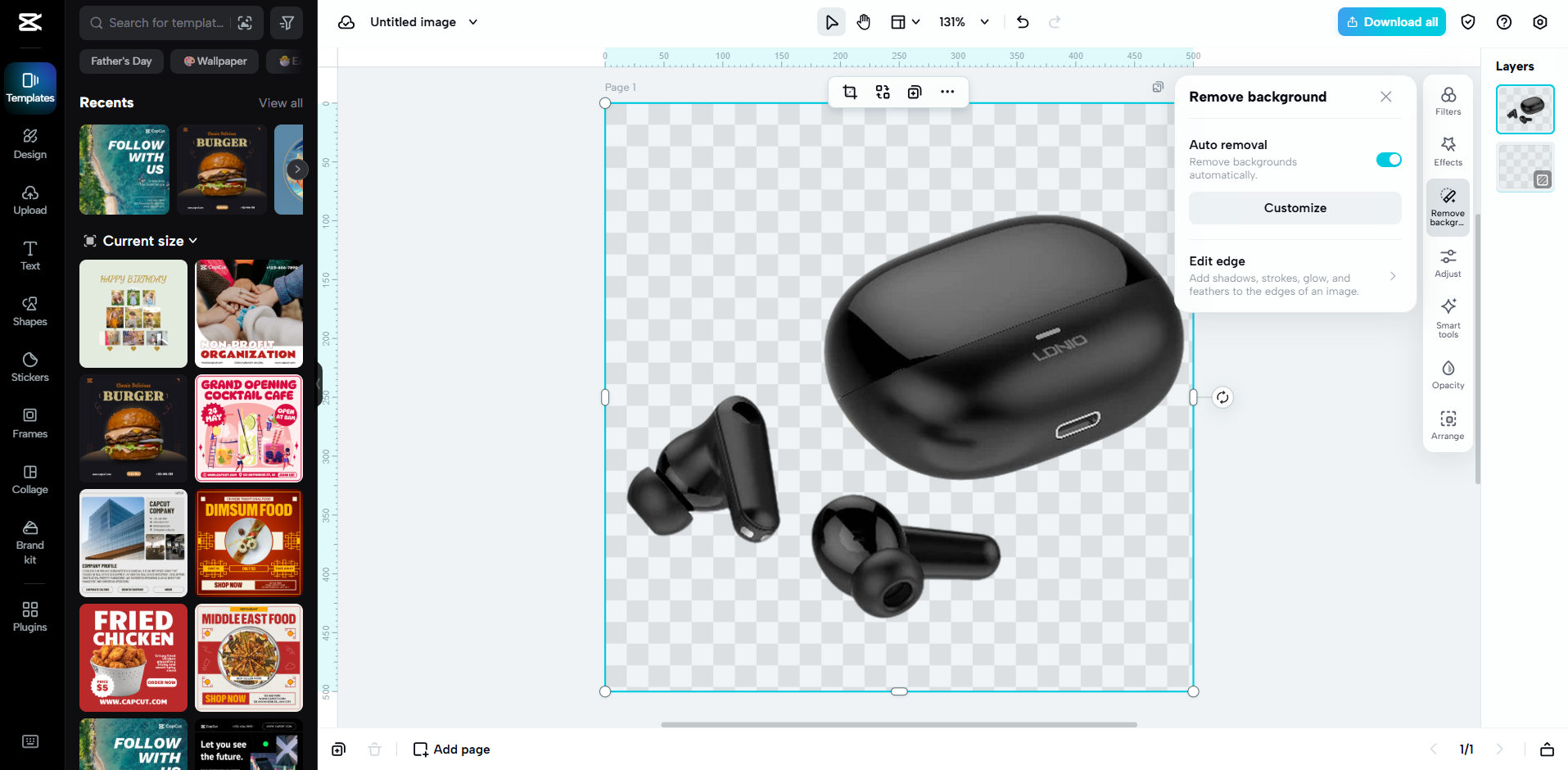The image size is (1568, 770).
Task: Open the template filter button
Action: pos(287,23)
